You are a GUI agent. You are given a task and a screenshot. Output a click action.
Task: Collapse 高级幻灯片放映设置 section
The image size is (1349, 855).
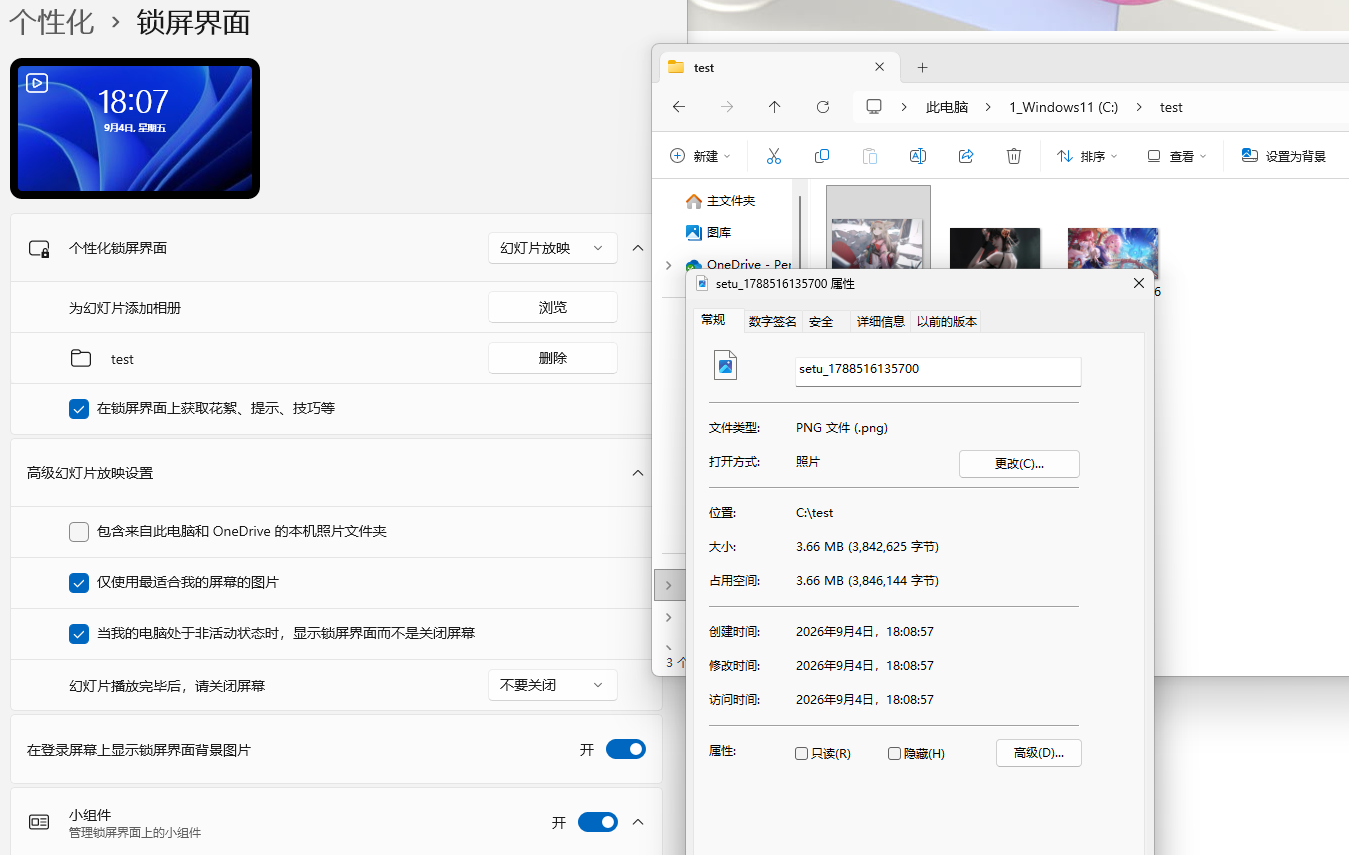tap(638, 473)
